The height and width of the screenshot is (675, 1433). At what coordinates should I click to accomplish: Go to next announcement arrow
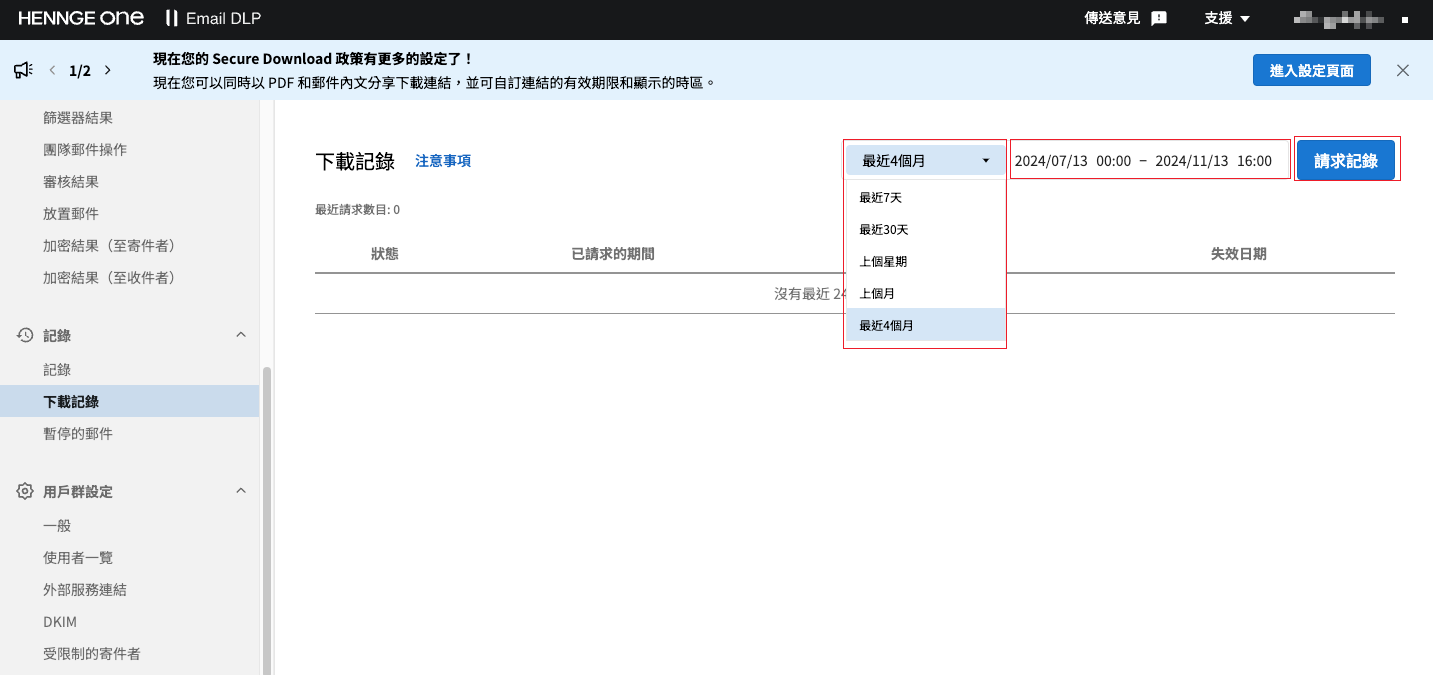click(x=108, y=70)
